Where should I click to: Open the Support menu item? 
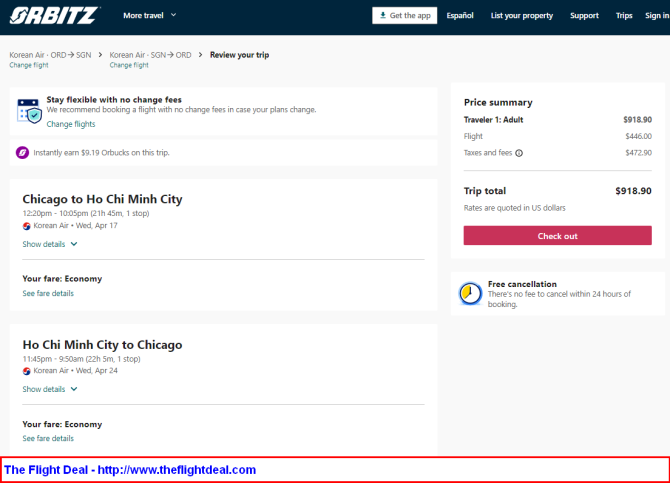pyautogui.click(x=584, y=16)
